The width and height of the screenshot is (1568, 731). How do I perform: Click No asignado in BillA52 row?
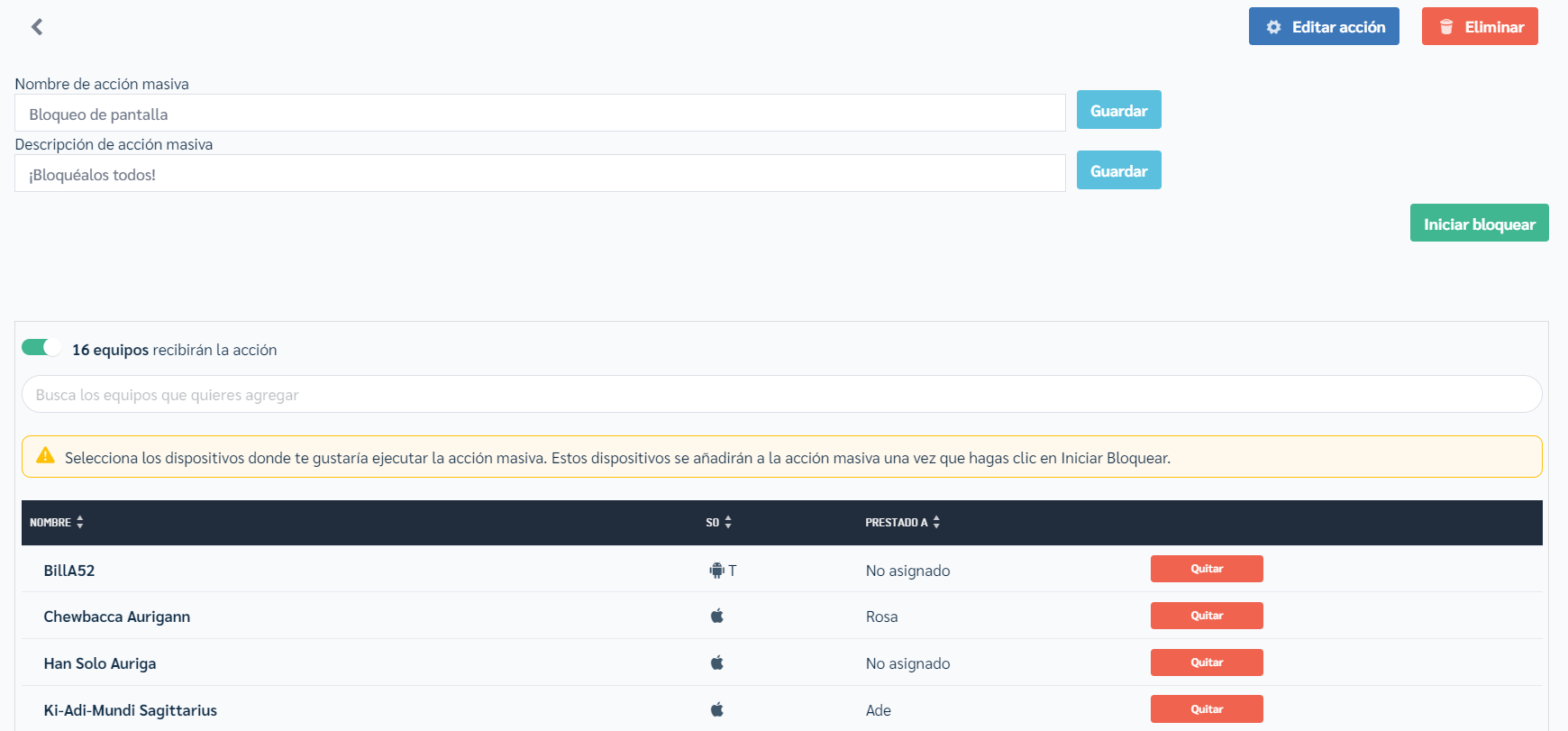point(907,571)
